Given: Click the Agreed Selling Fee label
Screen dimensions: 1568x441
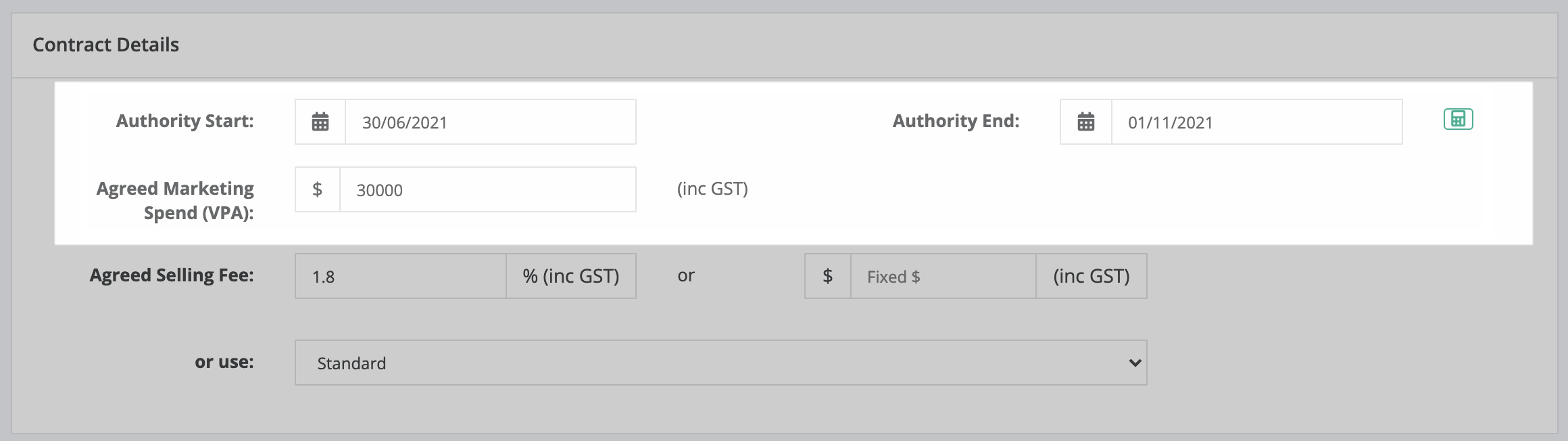Looking at the screenshot, I should 172,275.
